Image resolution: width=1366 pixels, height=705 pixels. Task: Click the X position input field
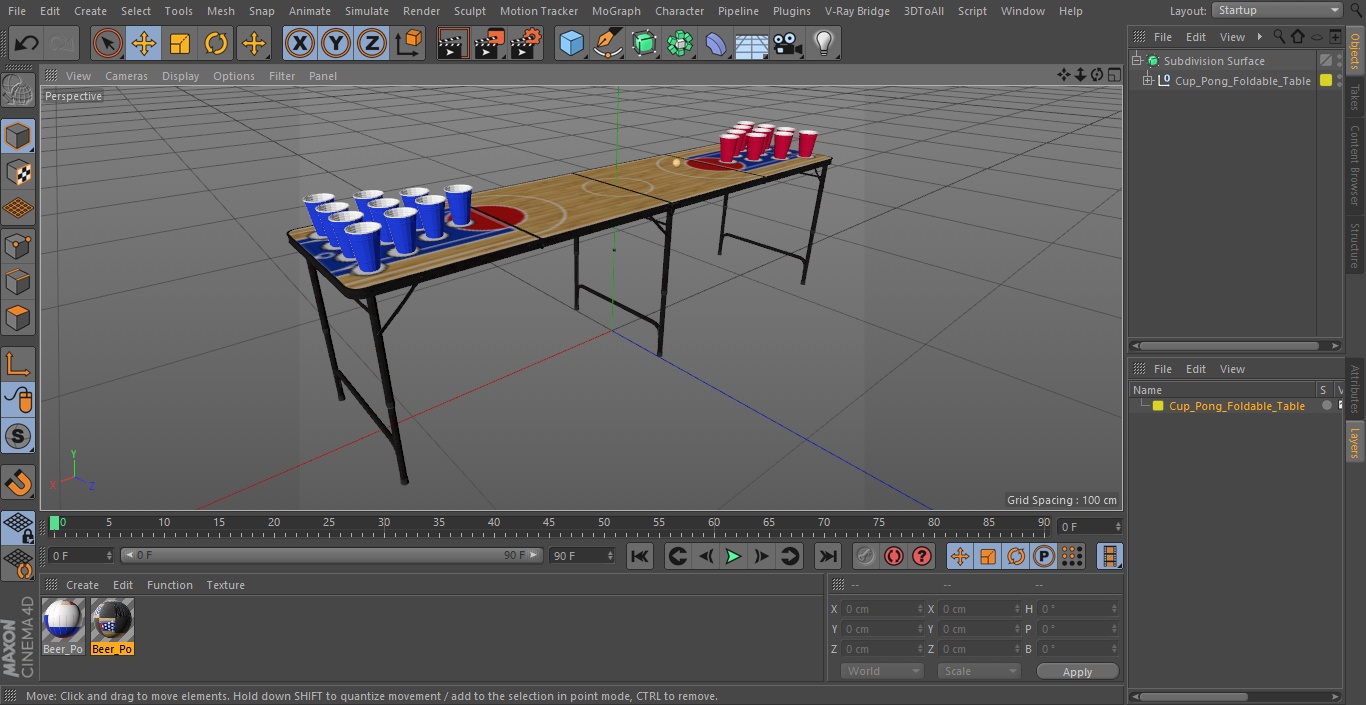(883, 609)
